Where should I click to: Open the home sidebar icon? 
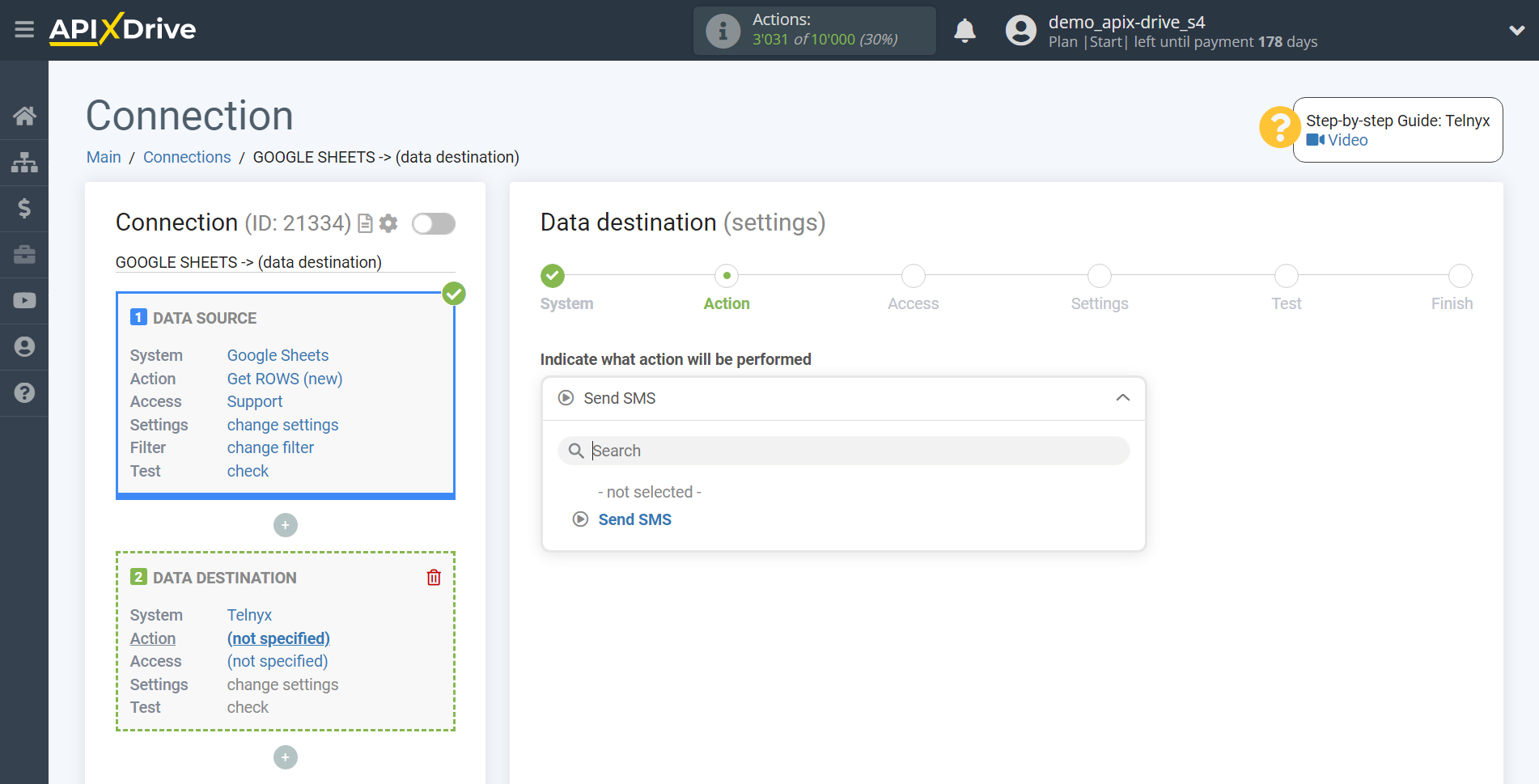[x=24, y=116]
